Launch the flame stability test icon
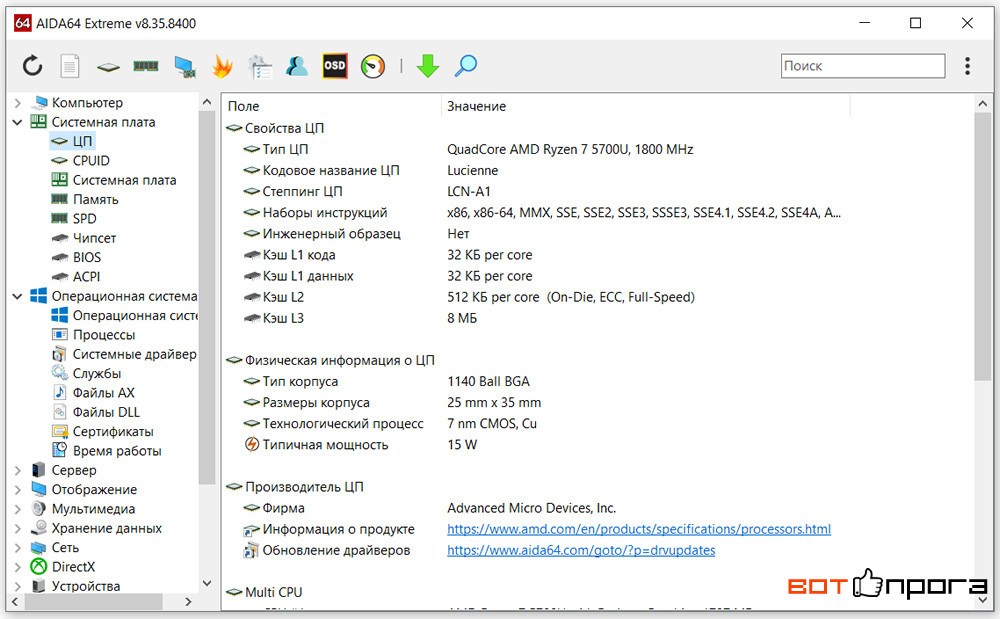The height and width of the screenshot is (619, 1000). point(222,66)
